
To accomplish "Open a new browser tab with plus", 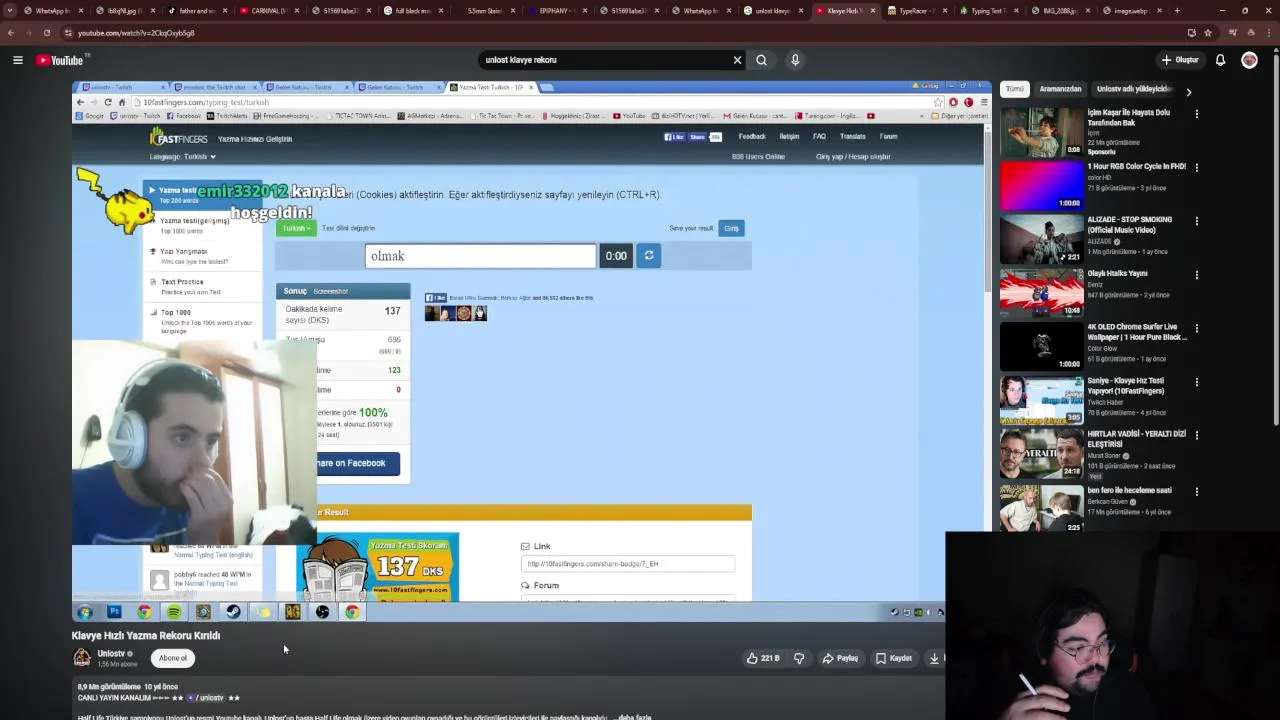I will click(1177, 11).
